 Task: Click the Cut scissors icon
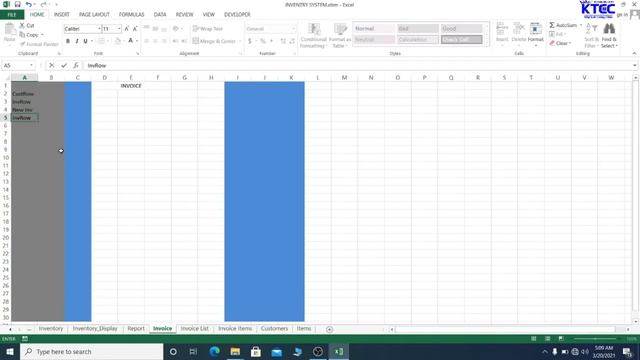22,25
